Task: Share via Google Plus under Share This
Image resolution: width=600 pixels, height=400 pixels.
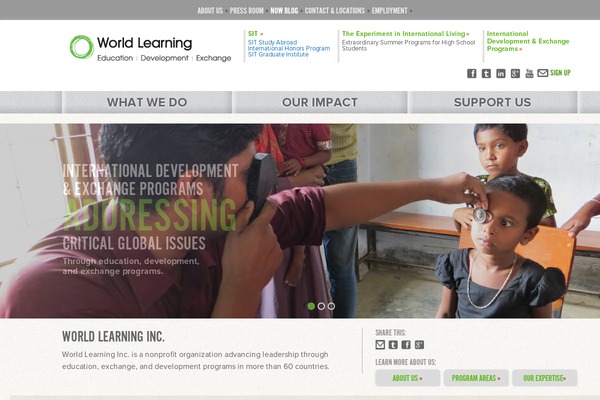Action: click(419, 344)
